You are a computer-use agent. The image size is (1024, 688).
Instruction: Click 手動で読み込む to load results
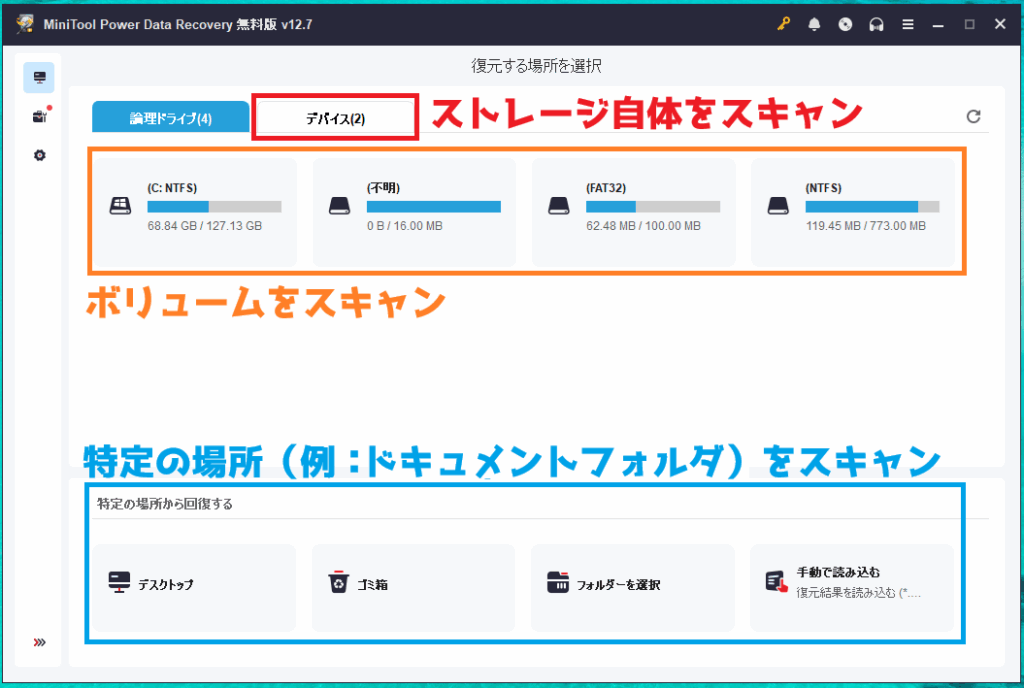pos(851,586)
